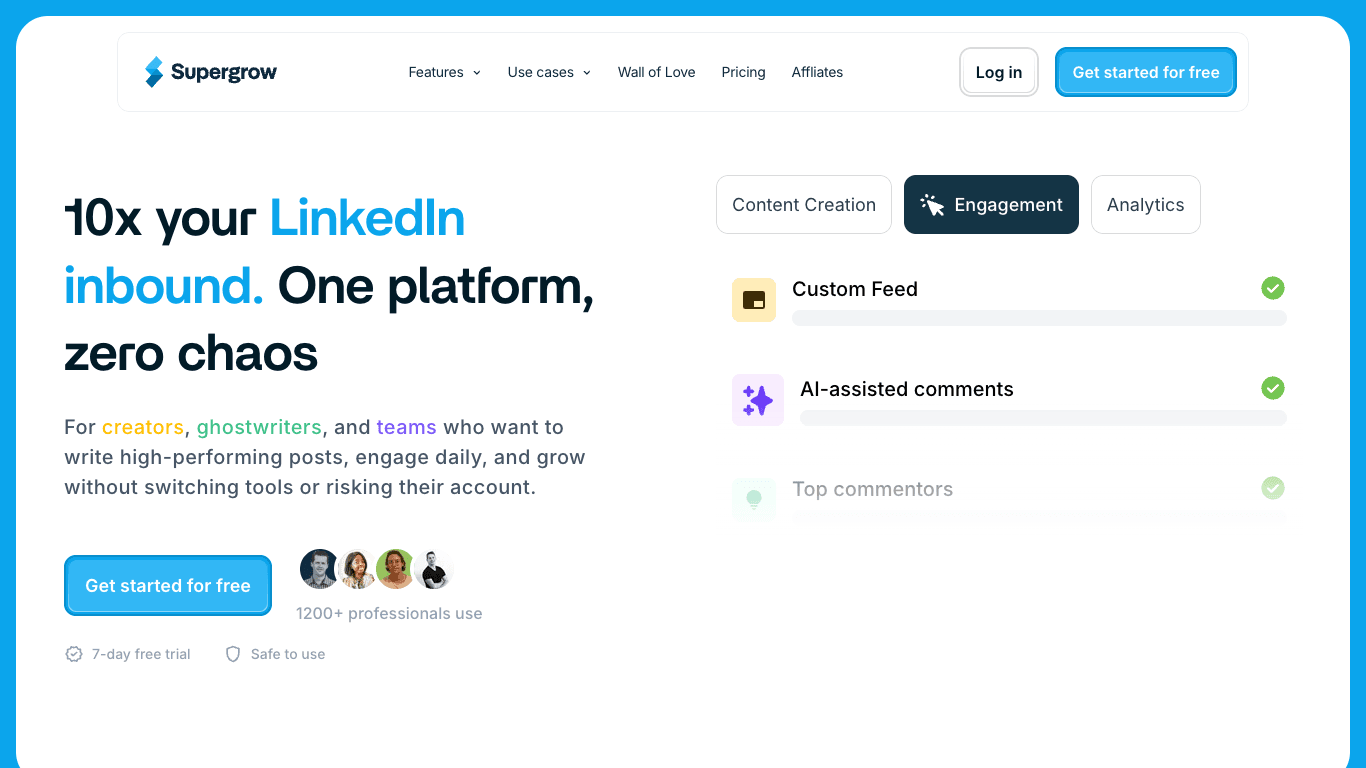Image resolution: width=1366 pixels, height=768 pixels.
Task: Click the first user avatar photo
Action: click(319, 569)
